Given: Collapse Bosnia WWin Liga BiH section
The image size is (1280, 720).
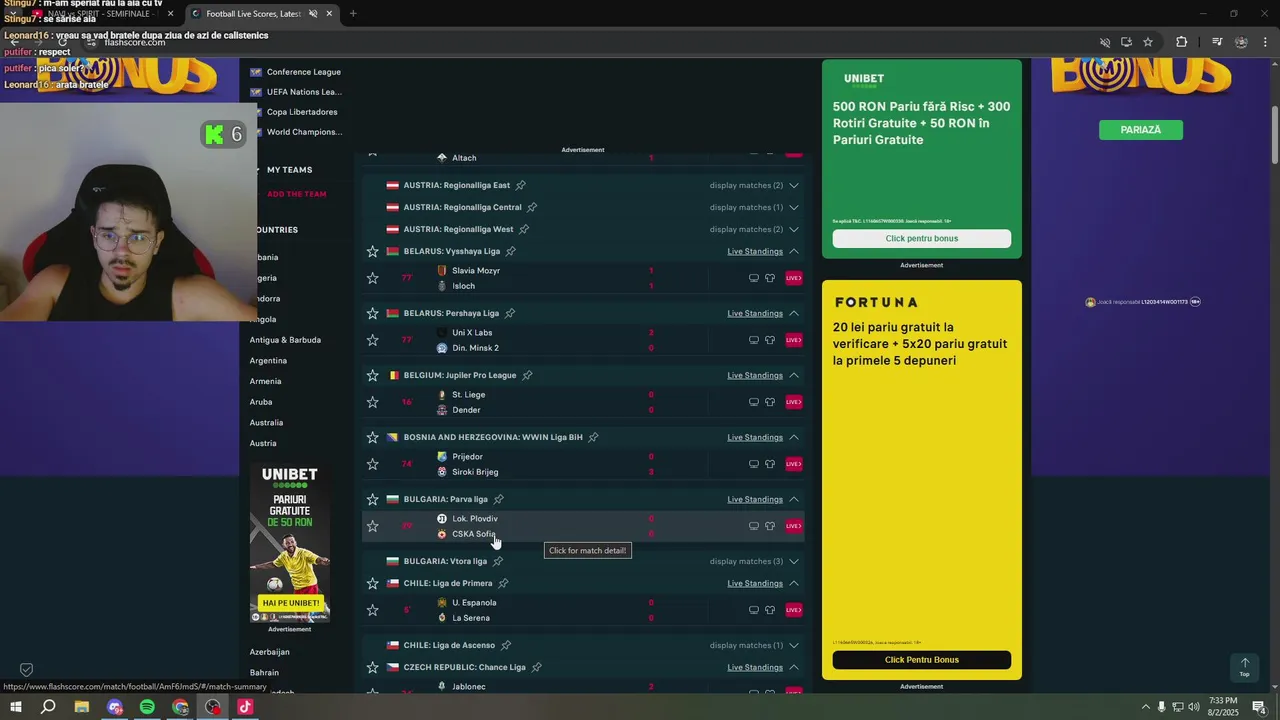Looking at the screenshot, I should [x=794, y=437].
